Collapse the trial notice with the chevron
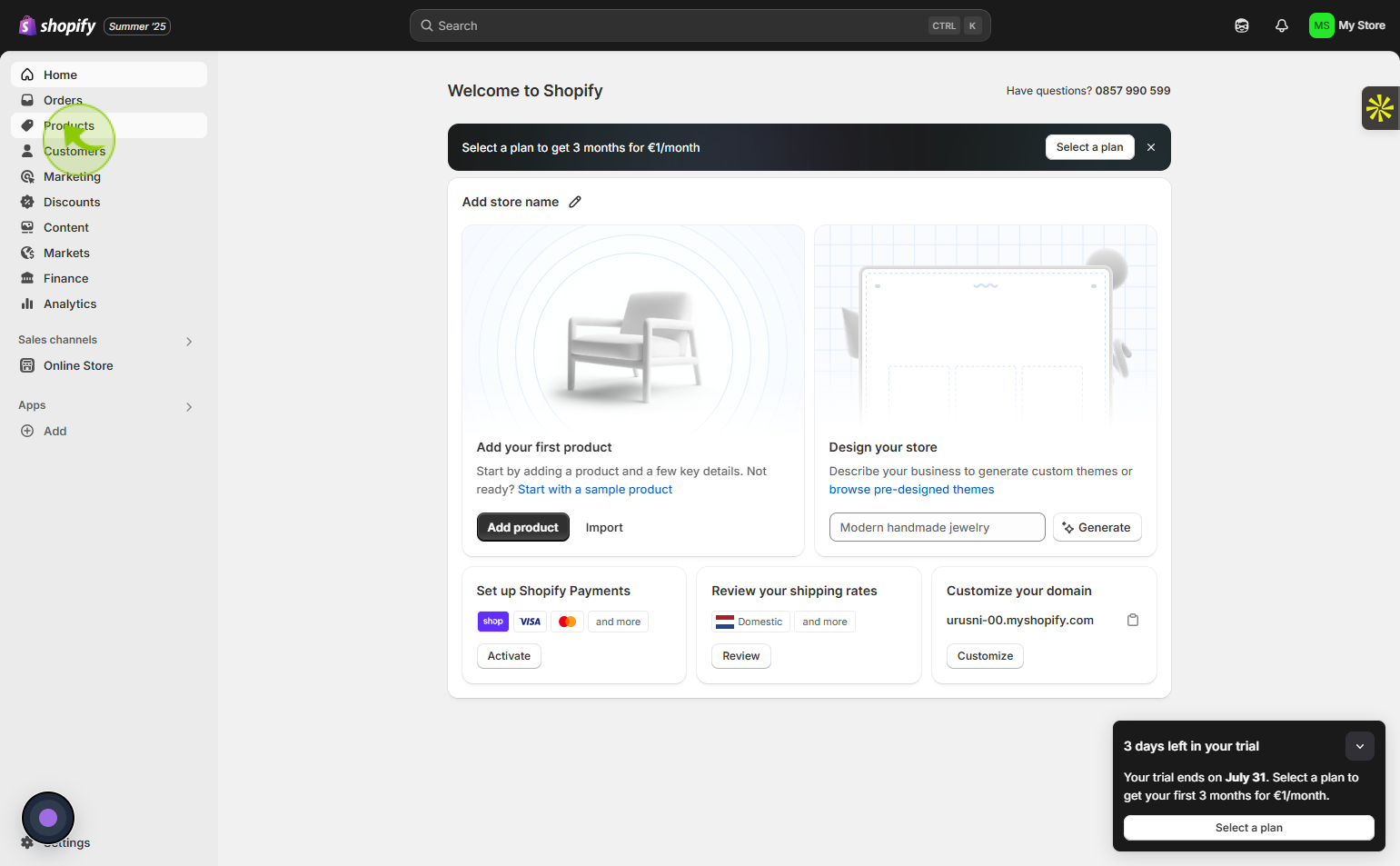The width and height of the screenshot is (1400, 866). coord(1360,746)
